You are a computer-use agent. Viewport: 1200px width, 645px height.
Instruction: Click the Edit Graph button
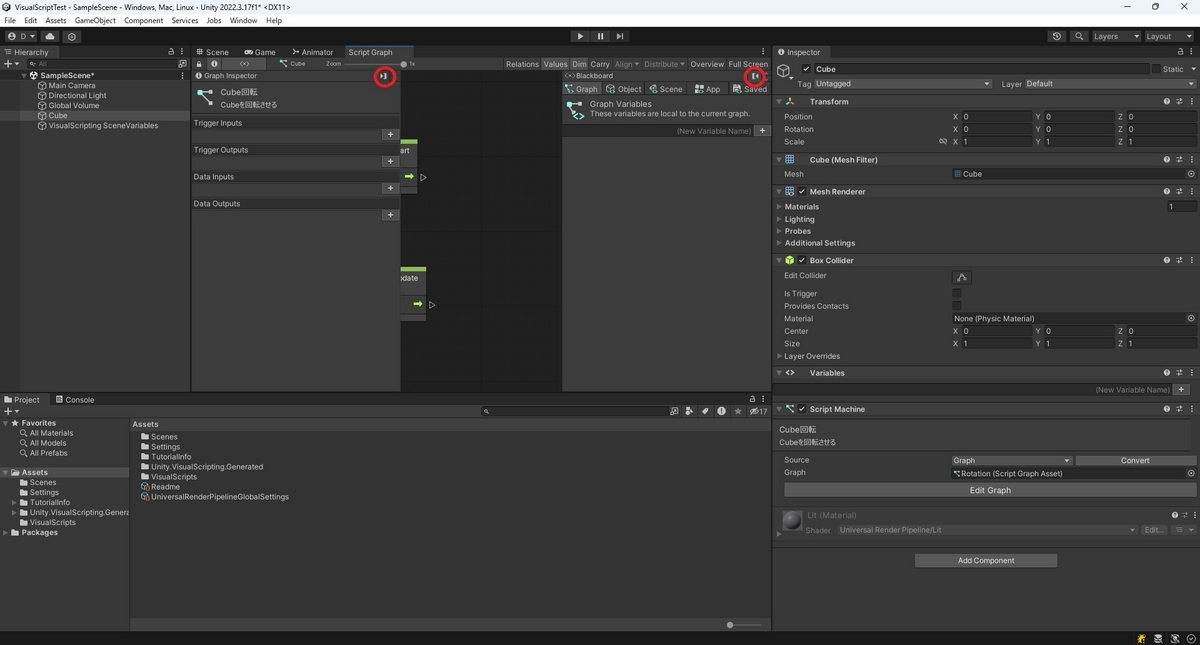click(x=990, y=490)
